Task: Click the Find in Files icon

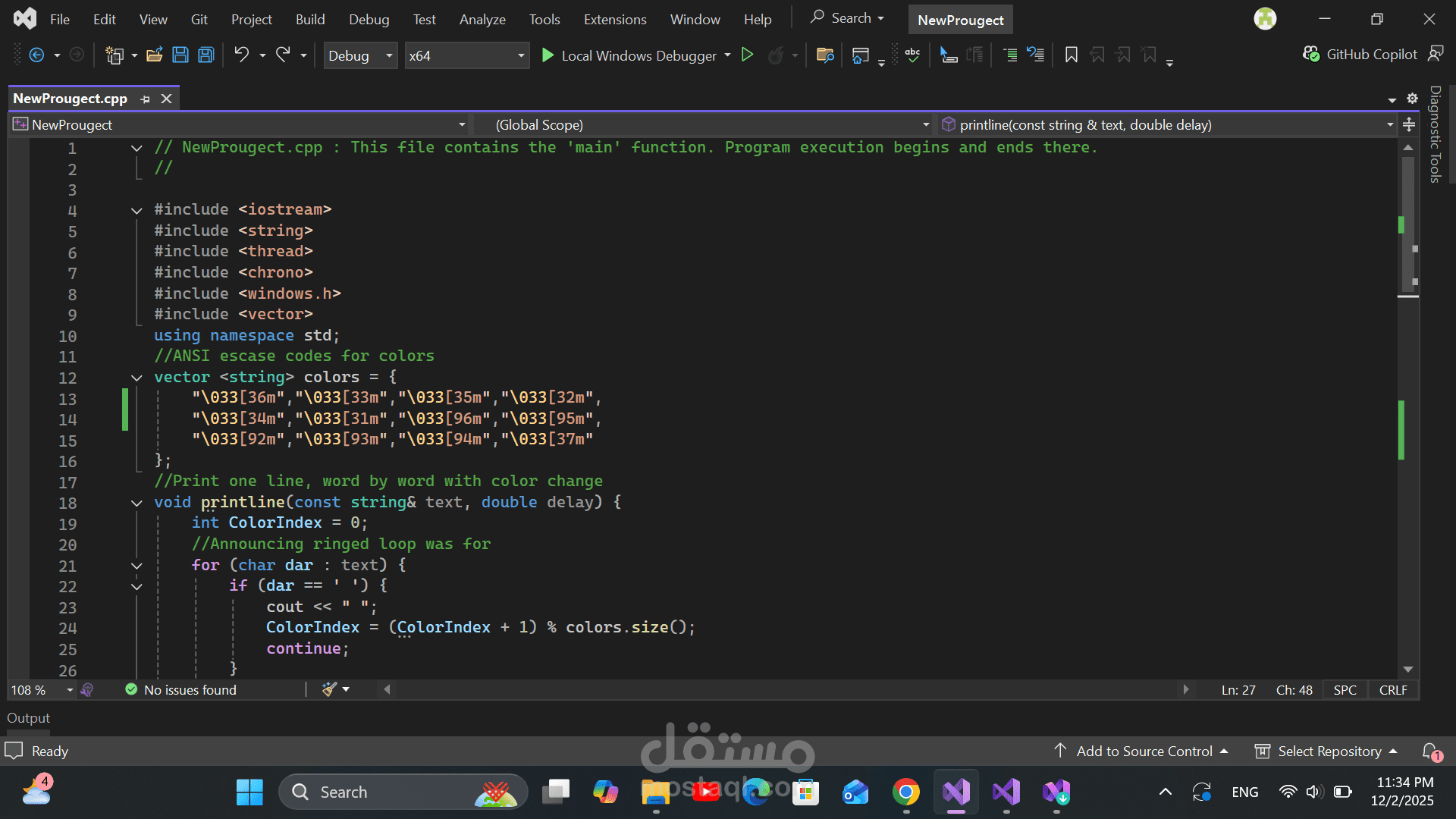Action: [x=825, y=55]
